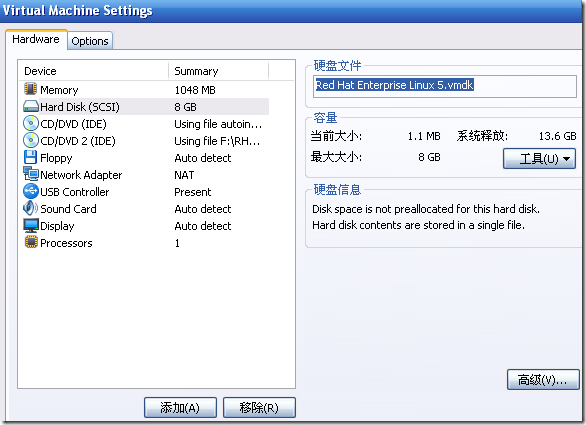Select the Memory chip icon

[30, 89]
